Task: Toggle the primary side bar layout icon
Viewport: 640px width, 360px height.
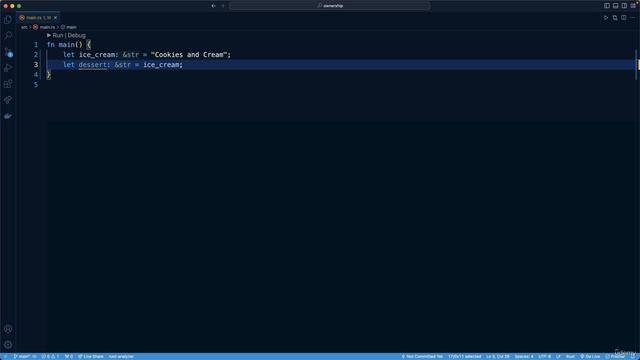Action: point(607,6)
